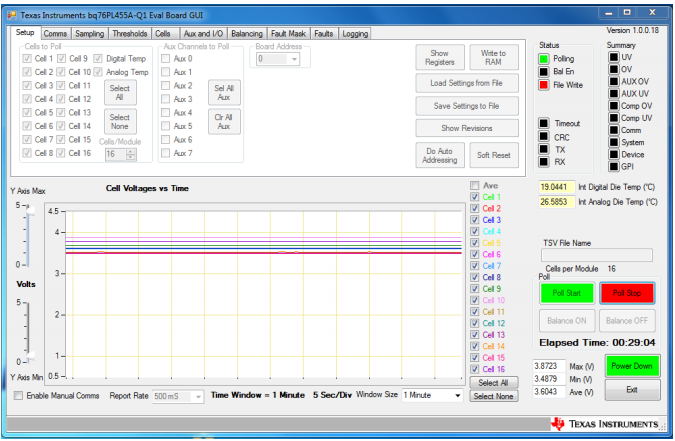Screen dimensions: 675x441
Task: Click the Texas Instruments logo
Action: 605,424
